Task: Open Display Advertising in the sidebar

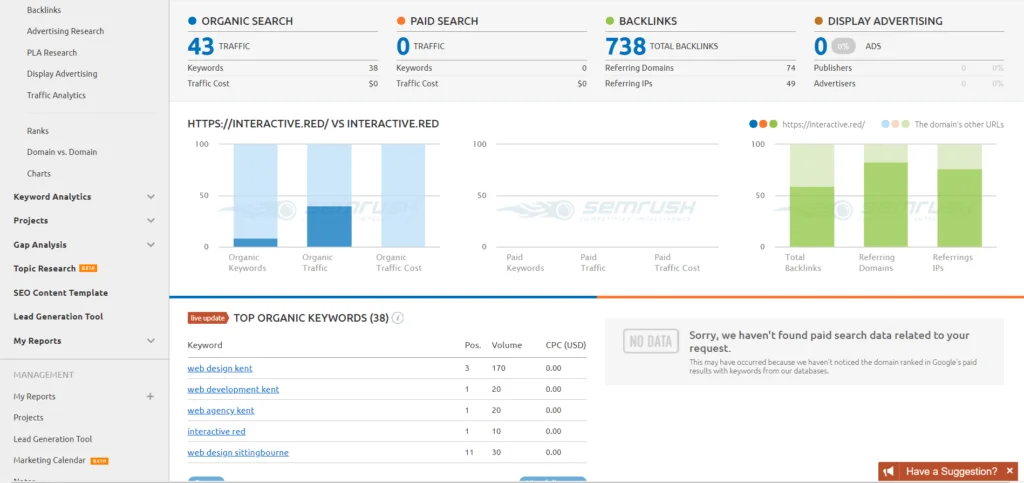Action: point(62,74)
